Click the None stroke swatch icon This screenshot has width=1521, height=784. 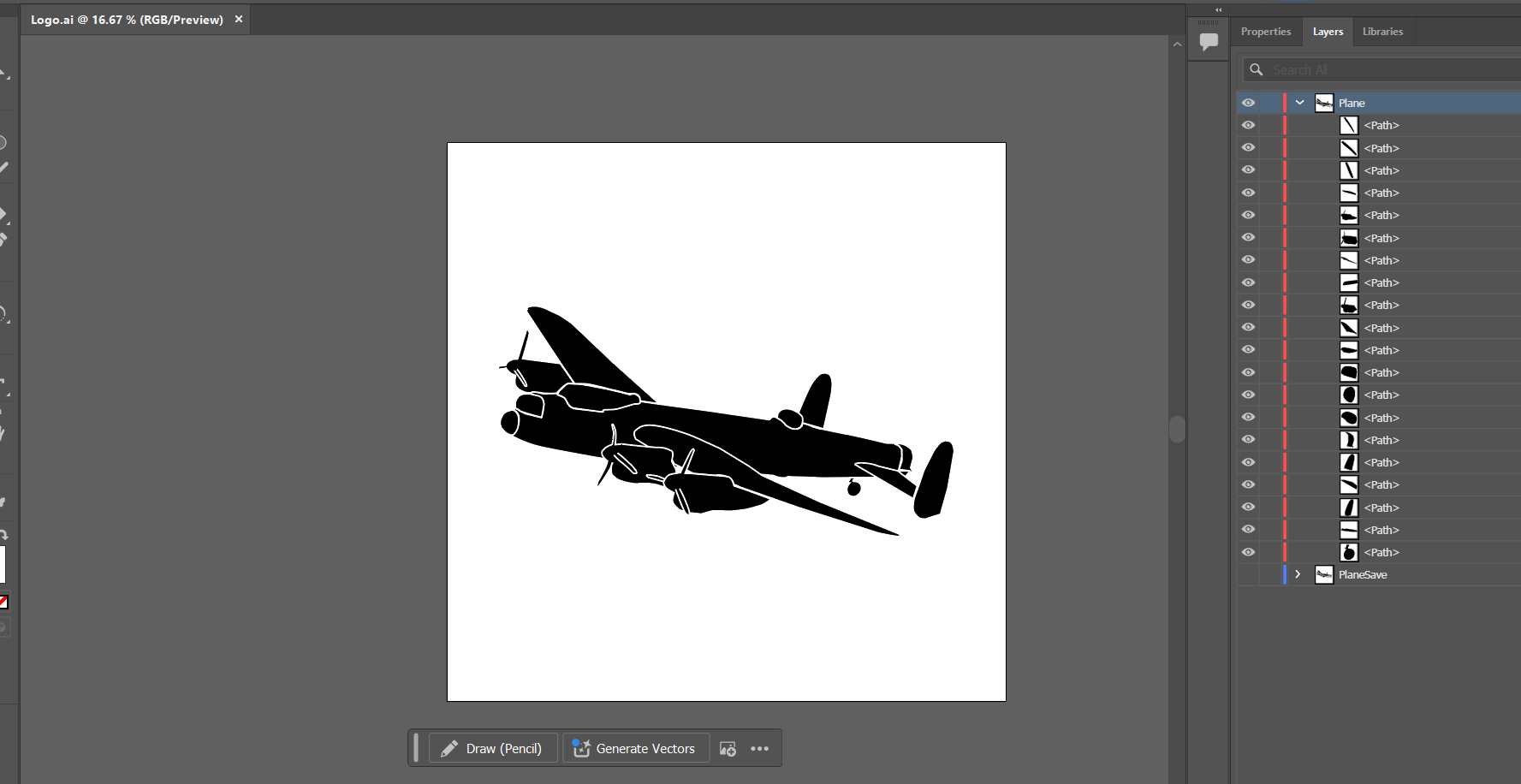click(x=3, y=602)
